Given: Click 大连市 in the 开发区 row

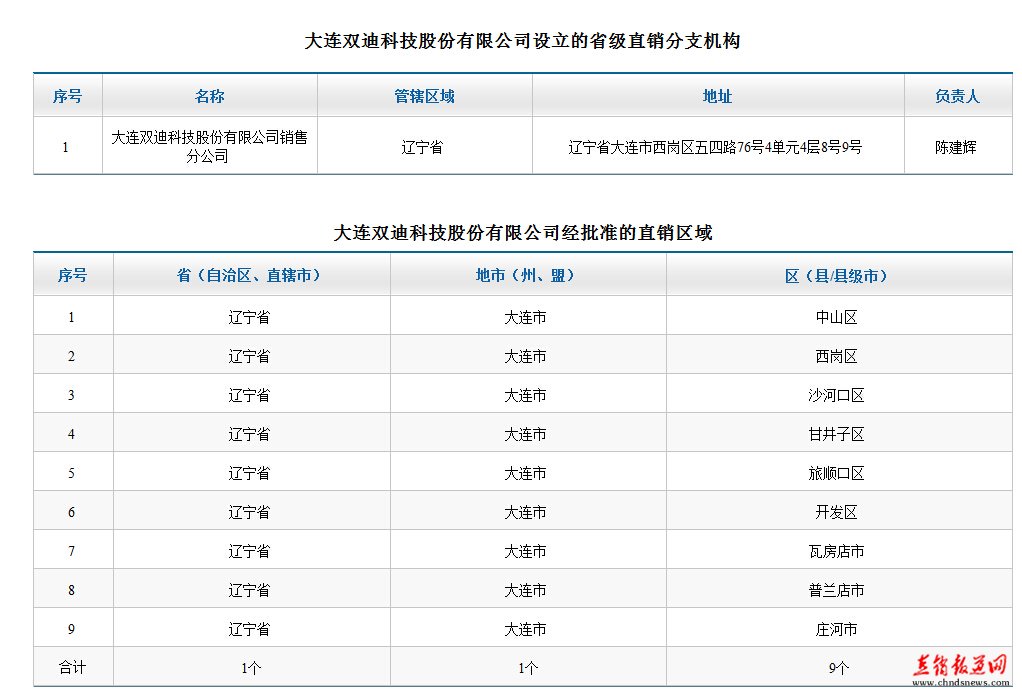Looking at the screenshot, I should coord(525,512).
